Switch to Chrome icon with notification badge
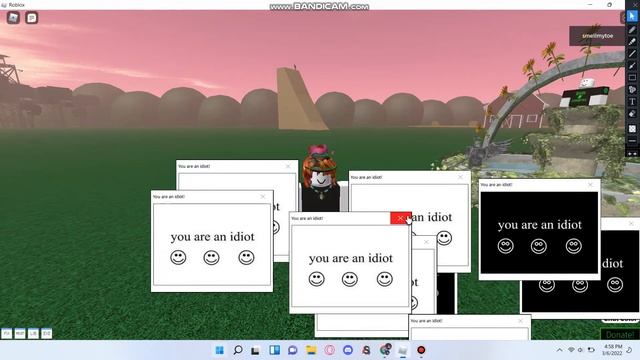Image resolution: width=640 pixels, height=360 pixels. click(385, 350)
